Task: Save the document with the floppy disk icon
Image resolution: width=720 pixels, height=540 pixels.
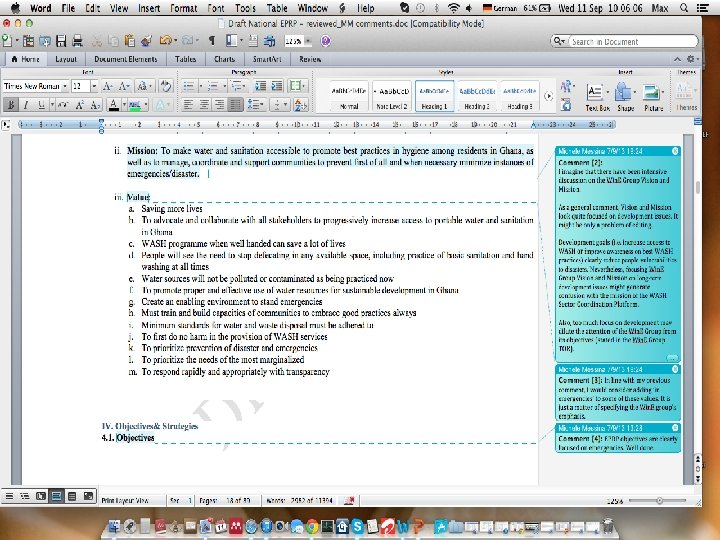Action: tap(61, 41)
